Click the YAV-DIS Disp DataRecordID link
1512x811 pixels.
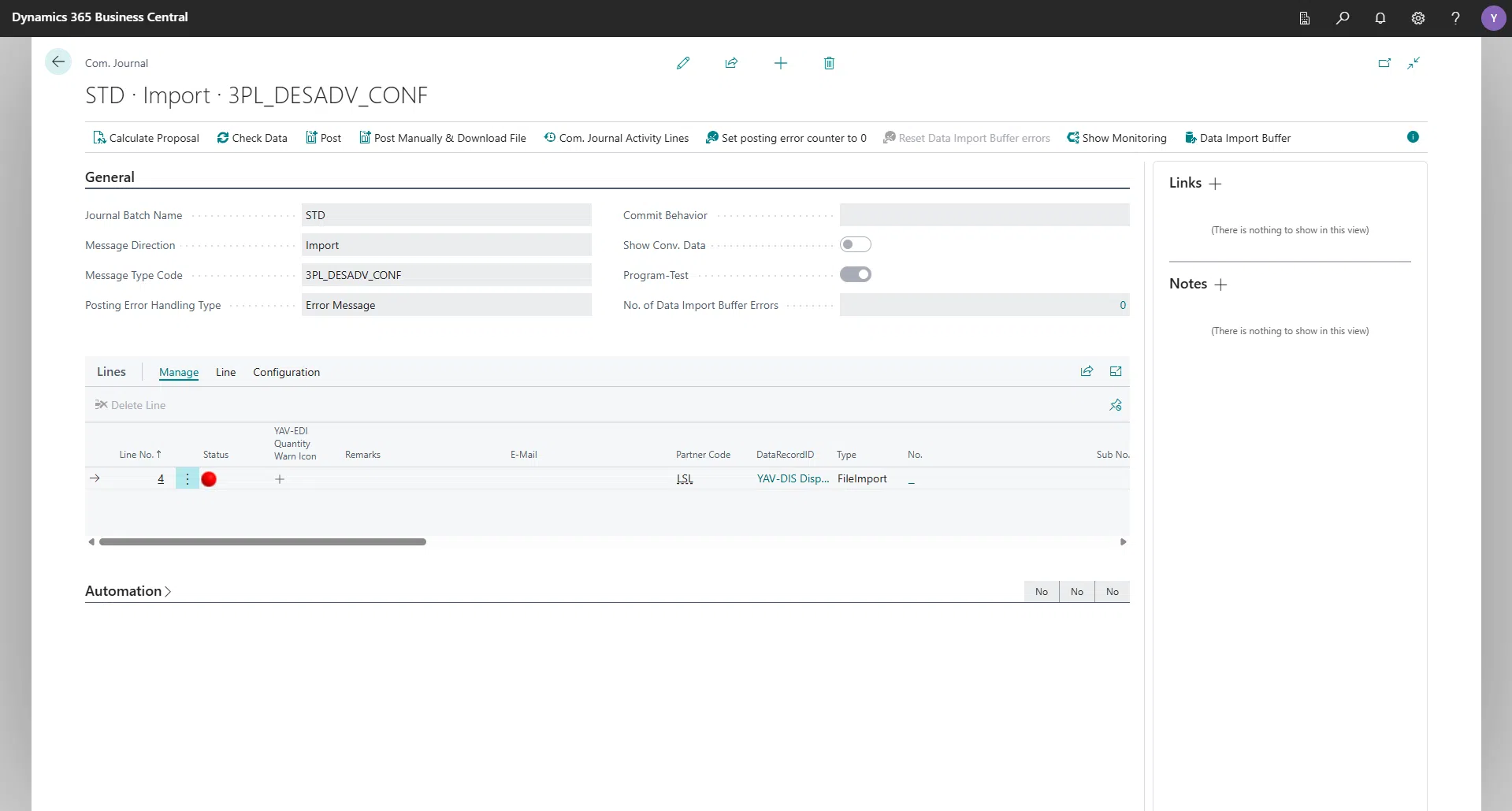point(792,478)
